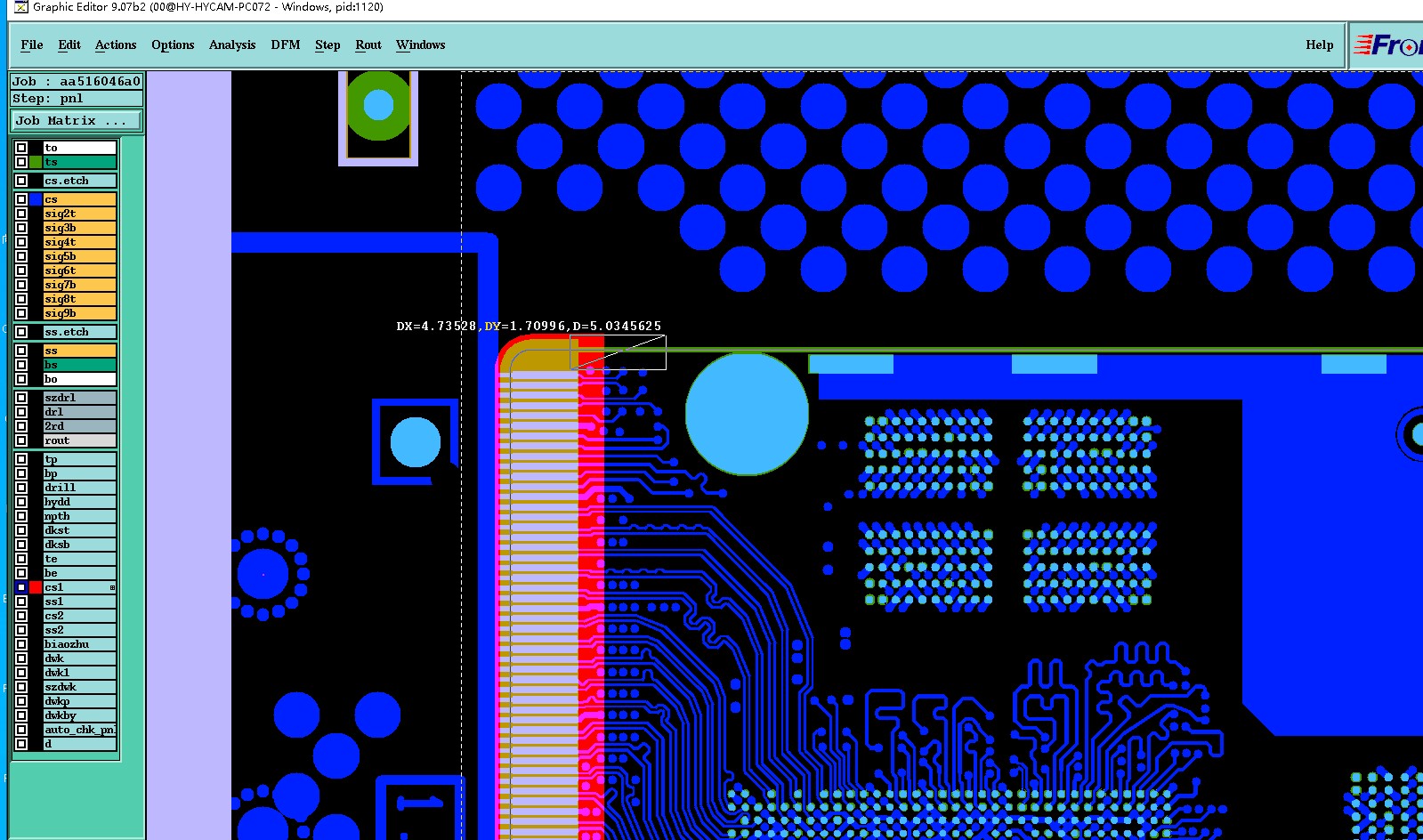Toggle the highlighted checkbox for layer cs1

[21, 587]
